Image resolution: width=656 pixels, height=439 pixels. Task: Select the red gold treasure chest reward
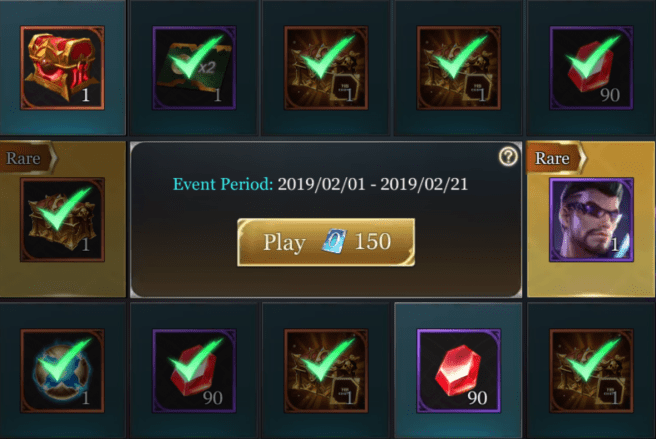[x=62, y=68]
